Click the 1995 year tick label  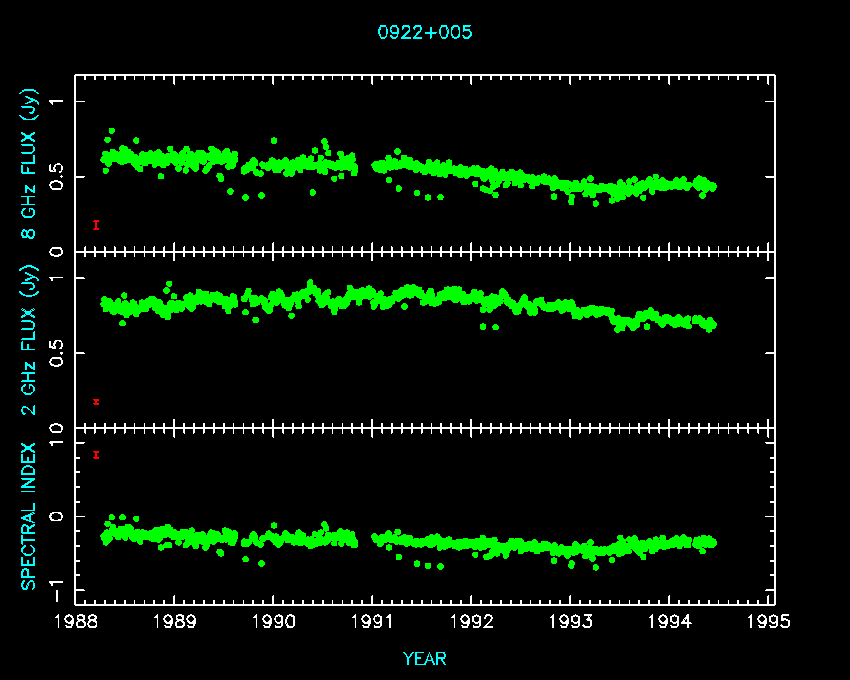click(x=769, y=622)
